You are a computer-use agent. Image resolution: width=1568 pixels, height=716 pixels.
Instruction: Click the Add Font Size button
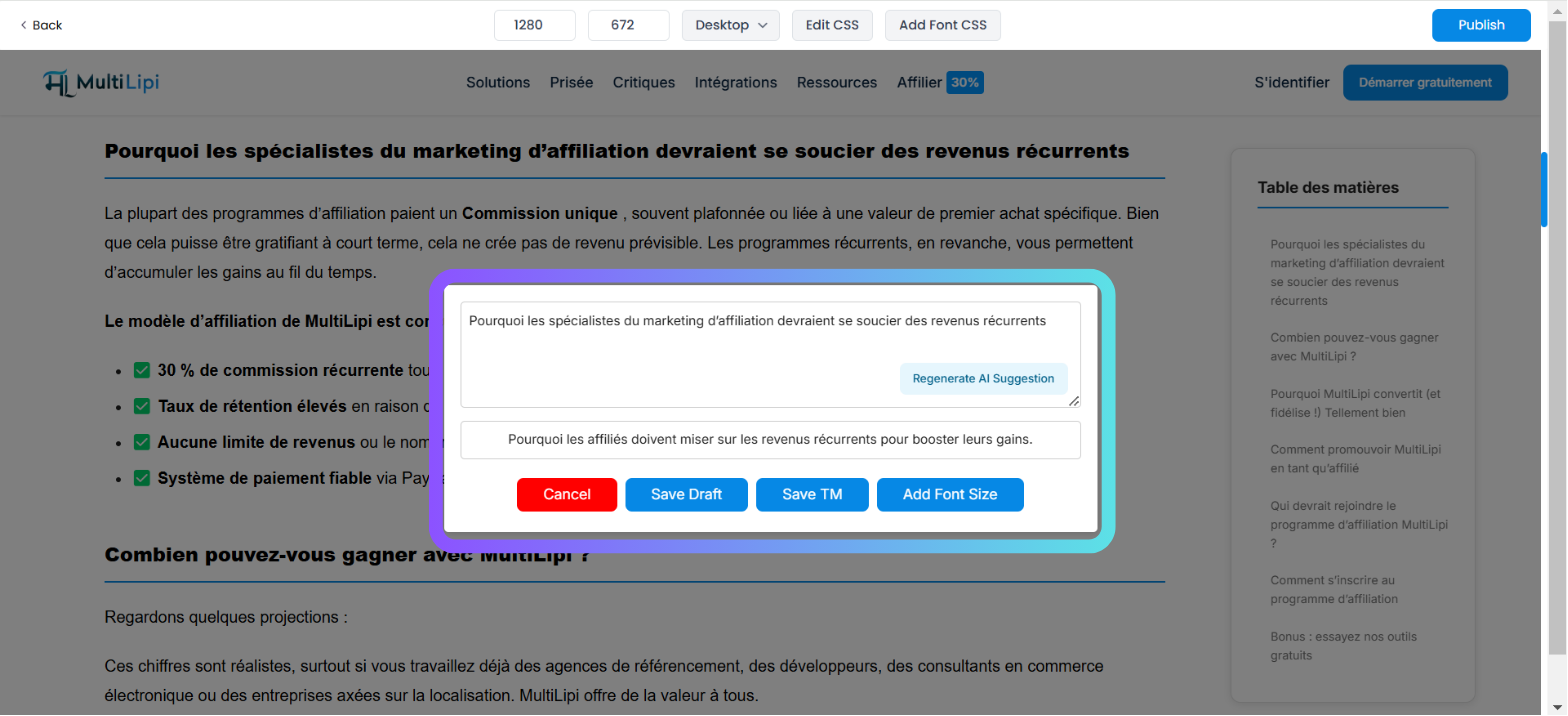[950, 495]
